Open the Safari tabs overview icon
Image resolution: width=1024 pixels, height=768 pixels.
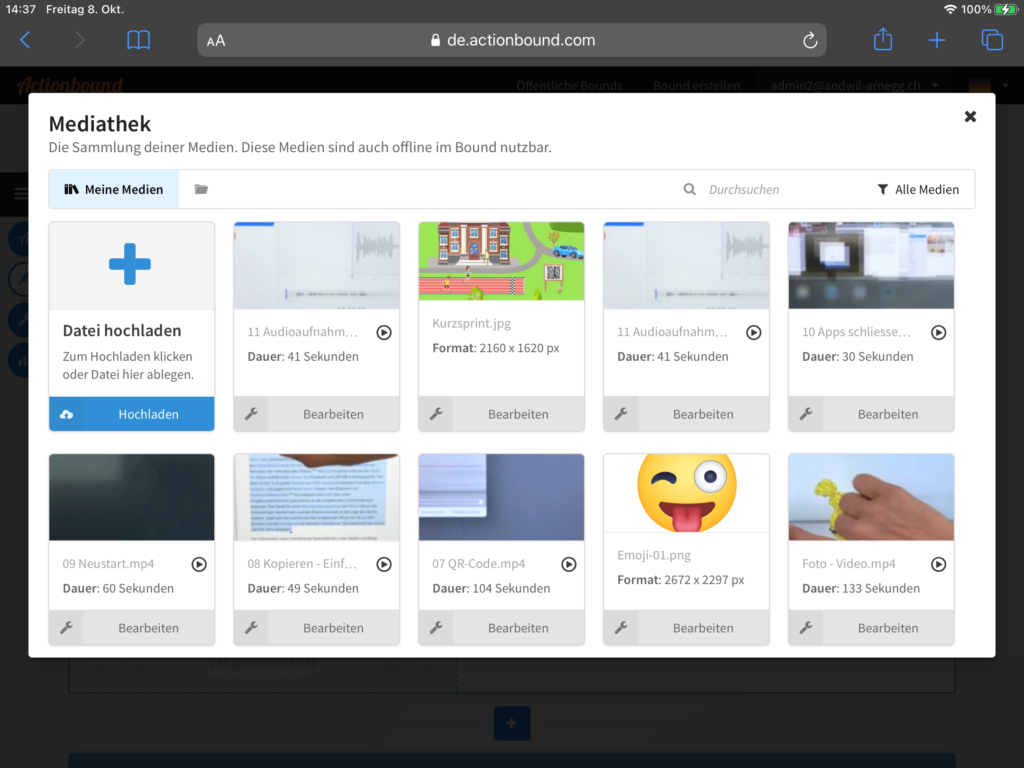click(991, 40)
